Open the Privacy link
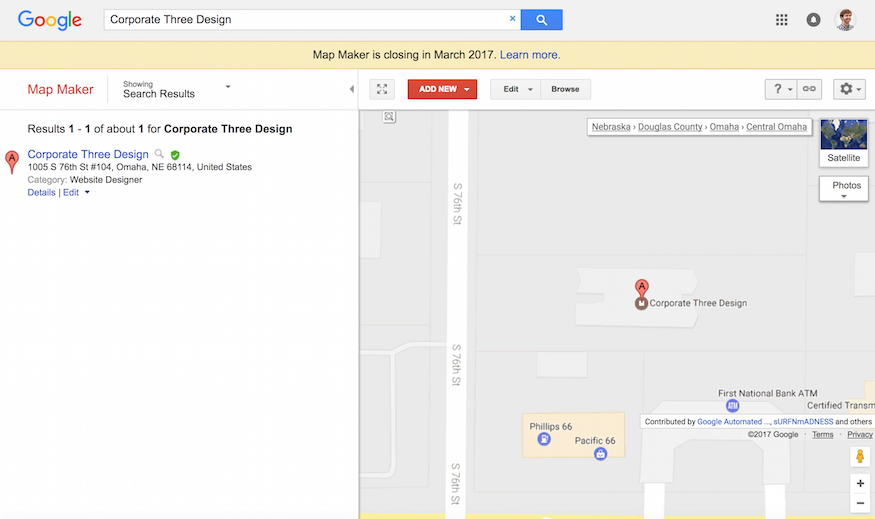This screenshot has width=875, height=519. pos(860,435)
